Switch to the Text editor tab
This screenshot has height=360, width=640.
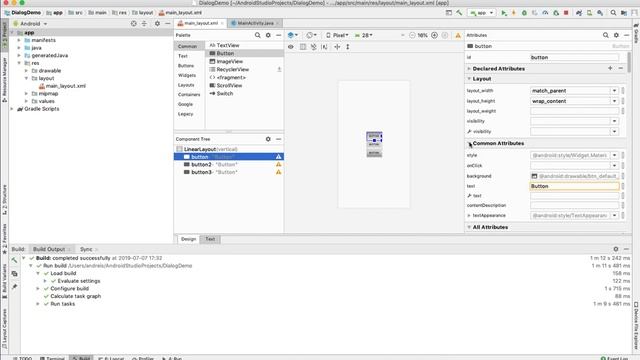pyautogui.click(x=210, y=239)
